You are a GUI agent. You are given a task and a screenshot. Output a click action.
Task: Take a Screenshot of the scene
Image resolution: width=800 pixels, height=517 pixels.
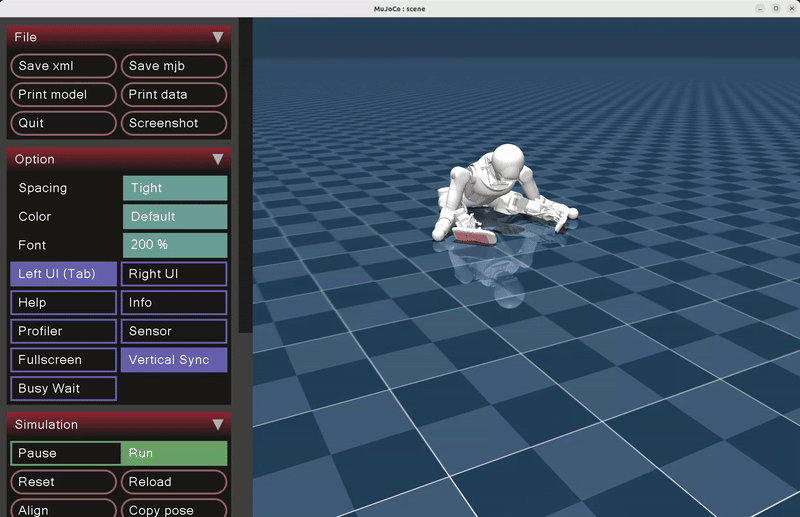pyautogui.click(x=174, y=123)
